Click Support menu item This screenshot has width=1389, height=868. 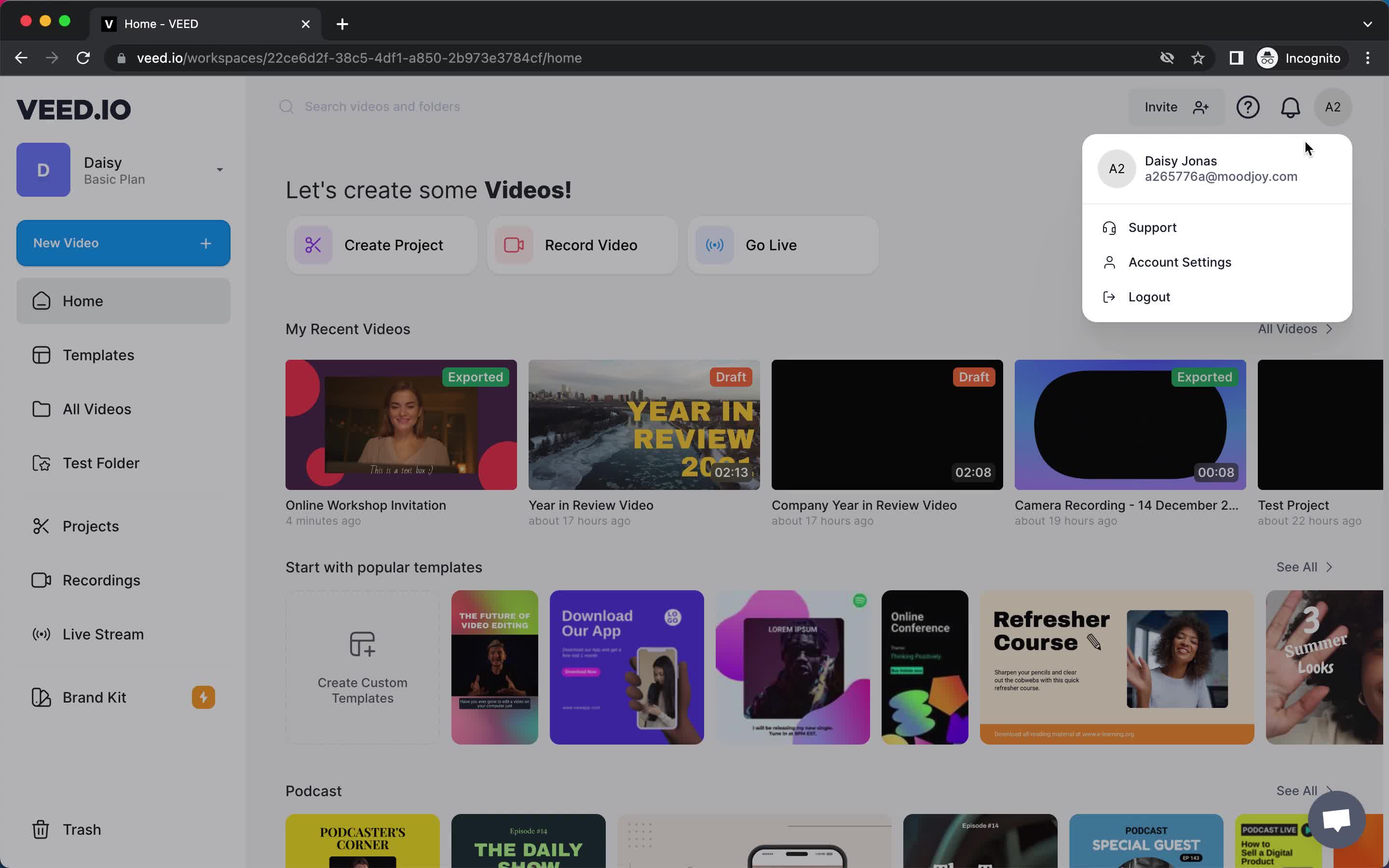[1152, 227]
